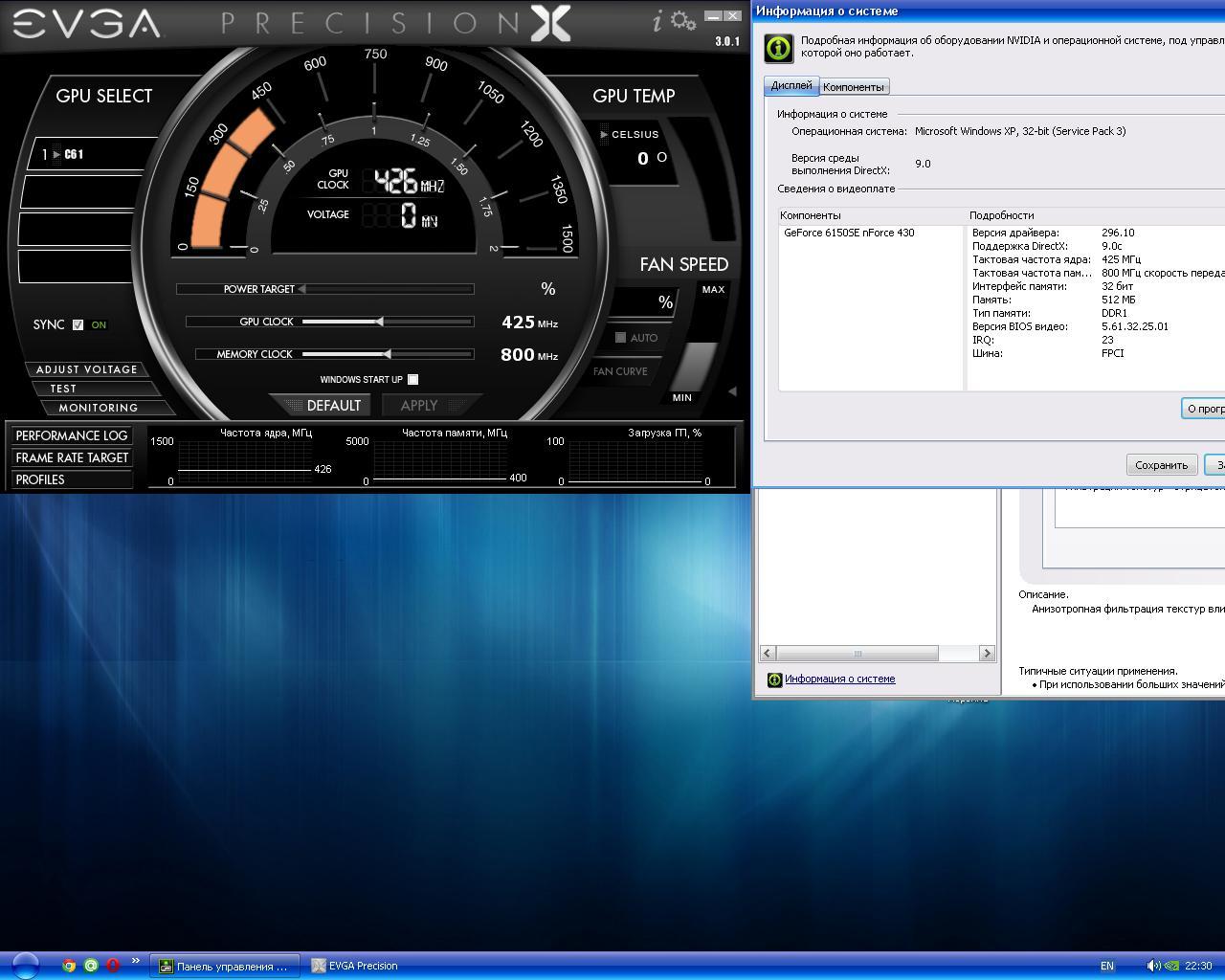
Task: Click the Версия BIOS видео value 5.61.32.25.01
Action: pyautogui.click(x=1135, y=326)
